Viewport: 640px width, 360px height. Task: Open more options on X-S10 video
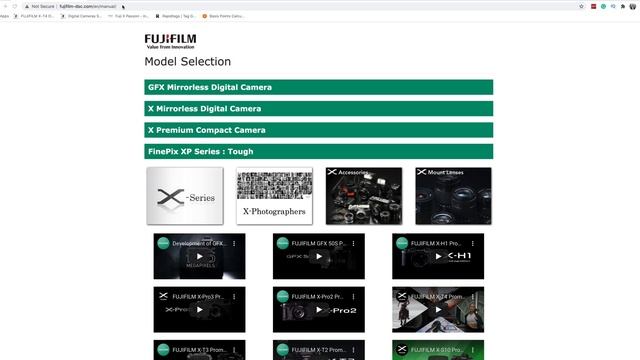[473, 350]
